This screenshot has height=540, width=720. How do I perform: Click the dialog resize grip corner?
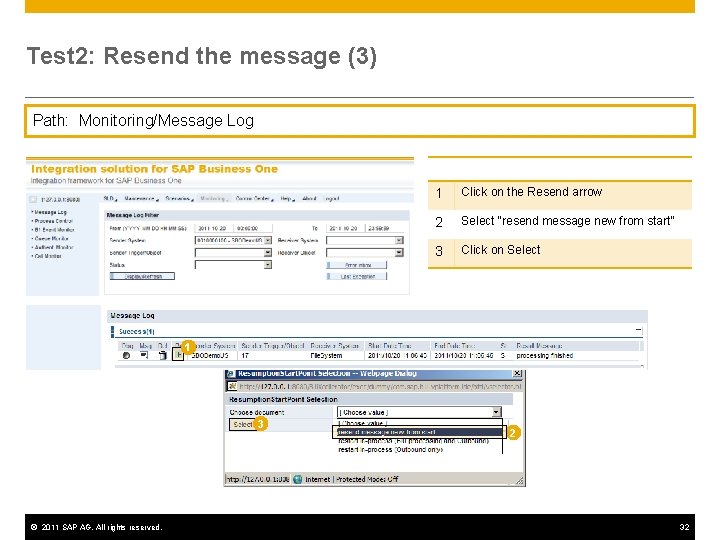pos(519,481)
